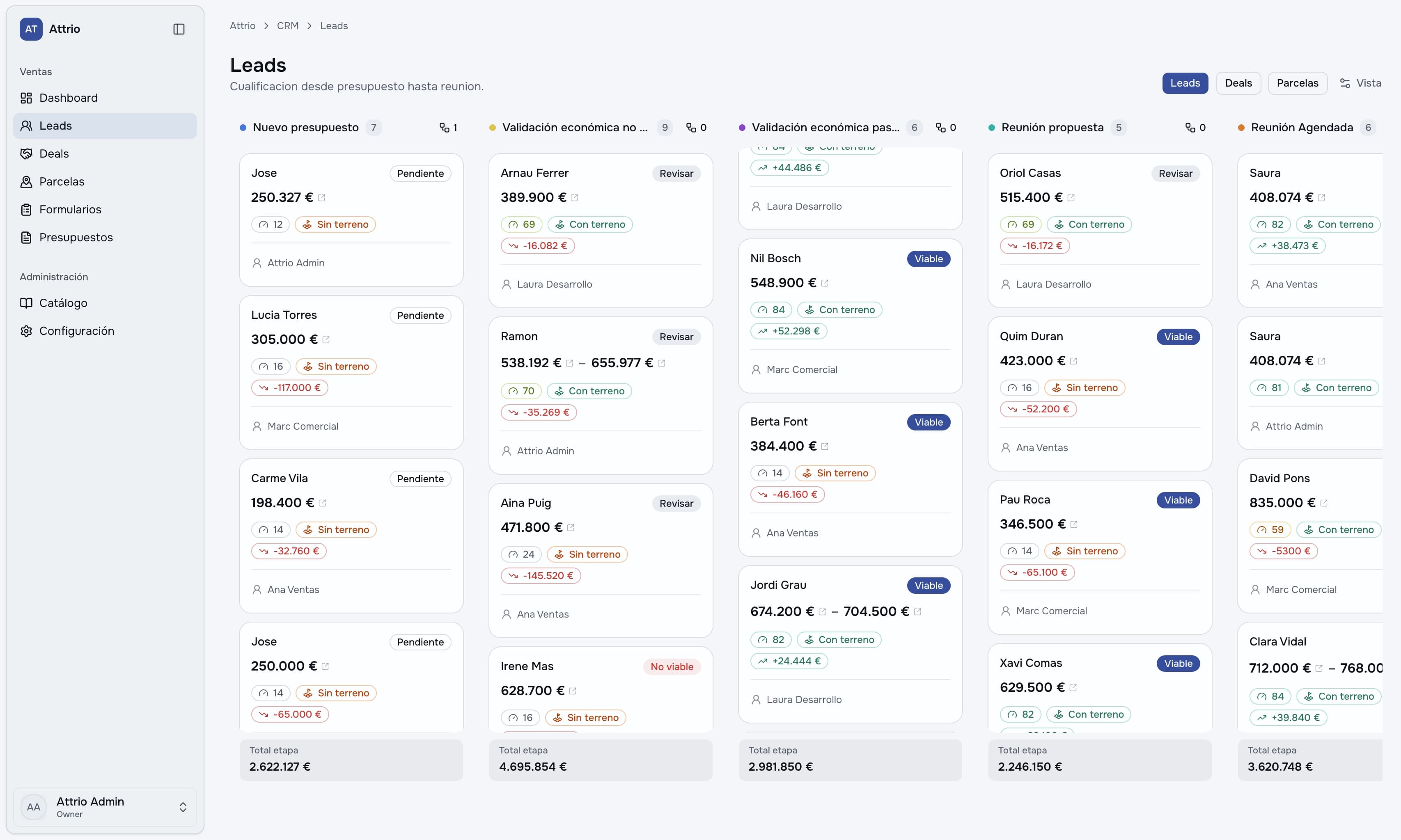Image resolution: width=1401 pixels, height=840 pixels.
Task: Select the Formularios clipboard icon
Action: [26, 209]
